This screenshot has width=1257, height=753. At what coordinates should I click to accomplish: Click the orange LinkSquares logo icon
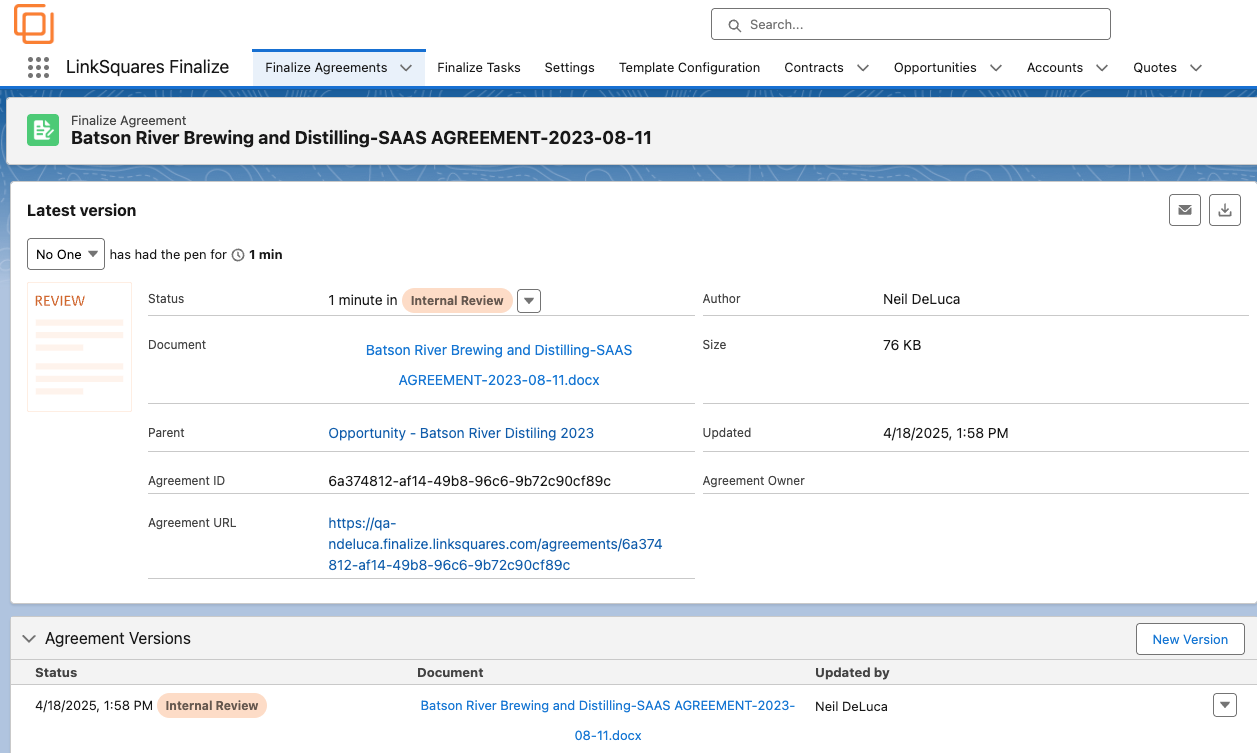[34, 24]
